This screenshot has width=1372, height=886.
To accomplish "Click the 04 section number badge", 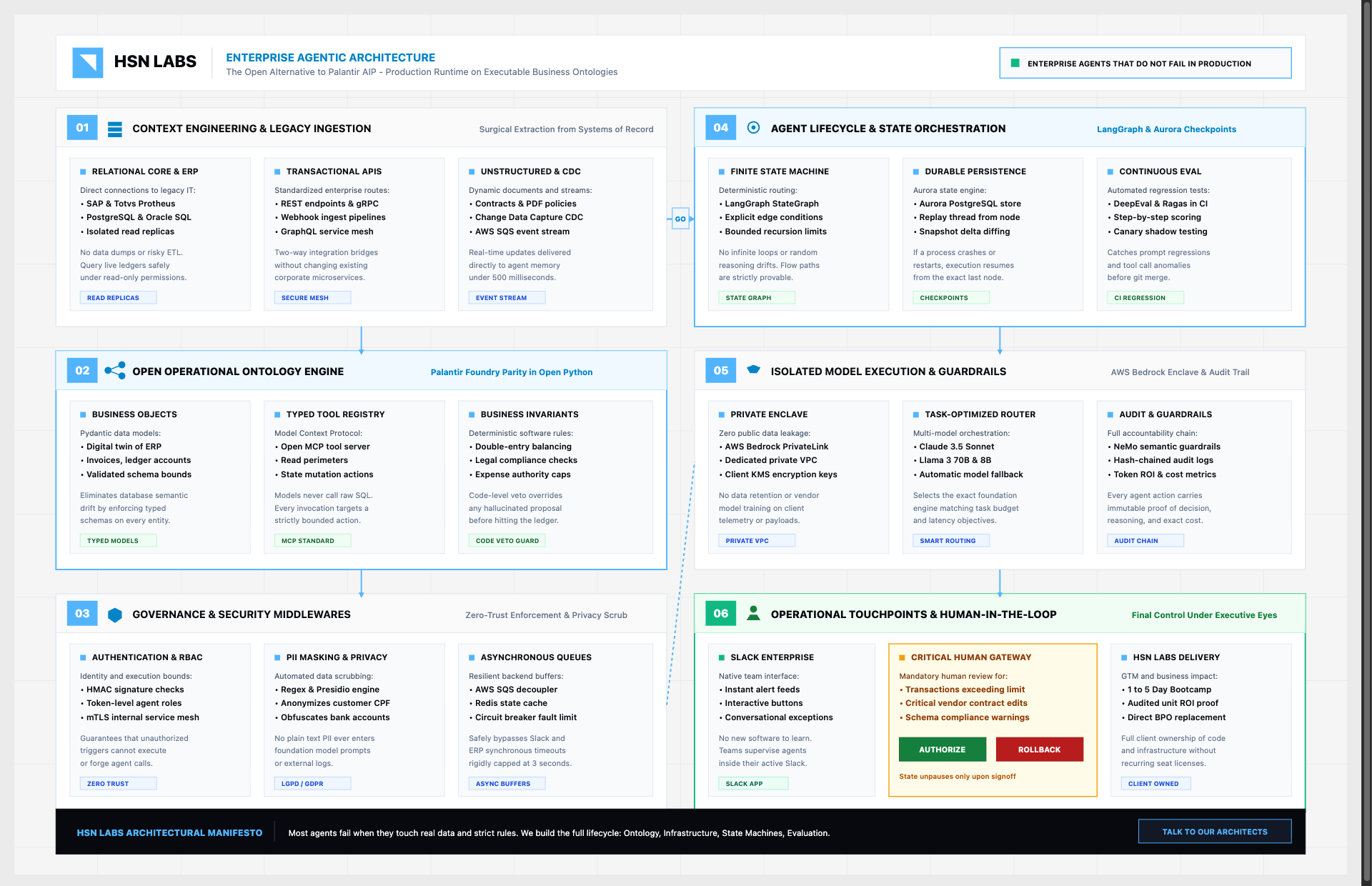I will point(720,128).
